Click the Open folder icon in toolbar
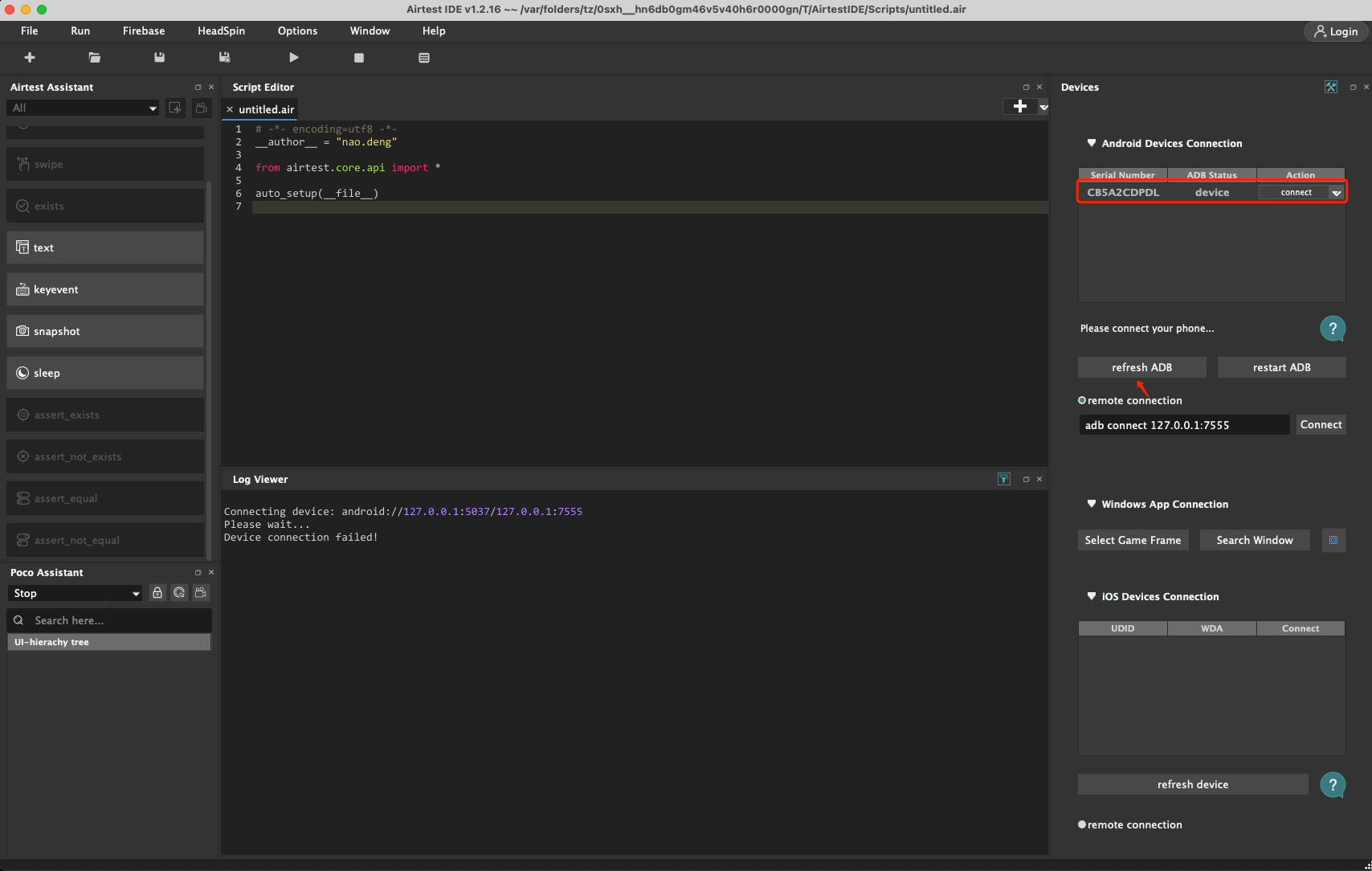 point(95,58)
